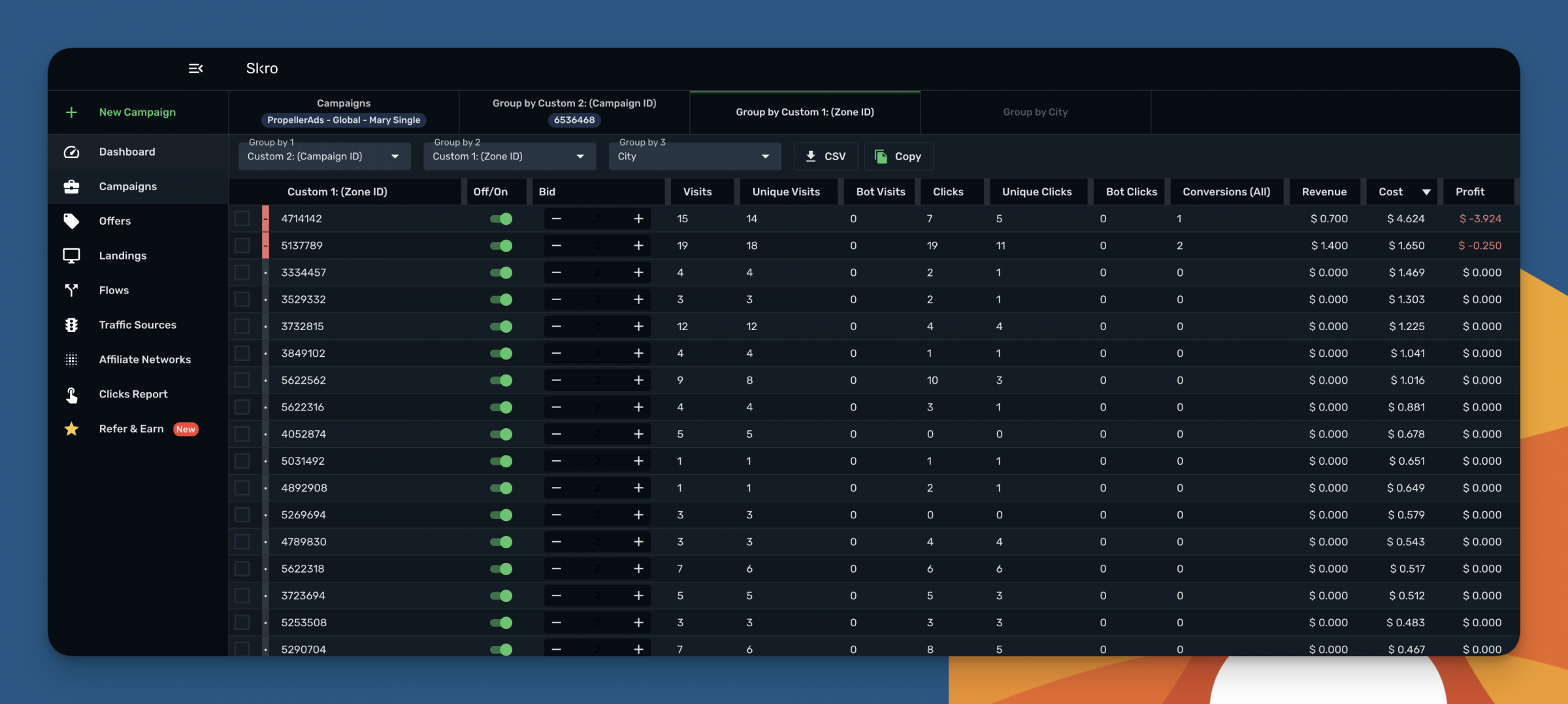Screen dimensions: 1568x704
Task: Switch to Campaigns tab
Action: click(344, 112)
